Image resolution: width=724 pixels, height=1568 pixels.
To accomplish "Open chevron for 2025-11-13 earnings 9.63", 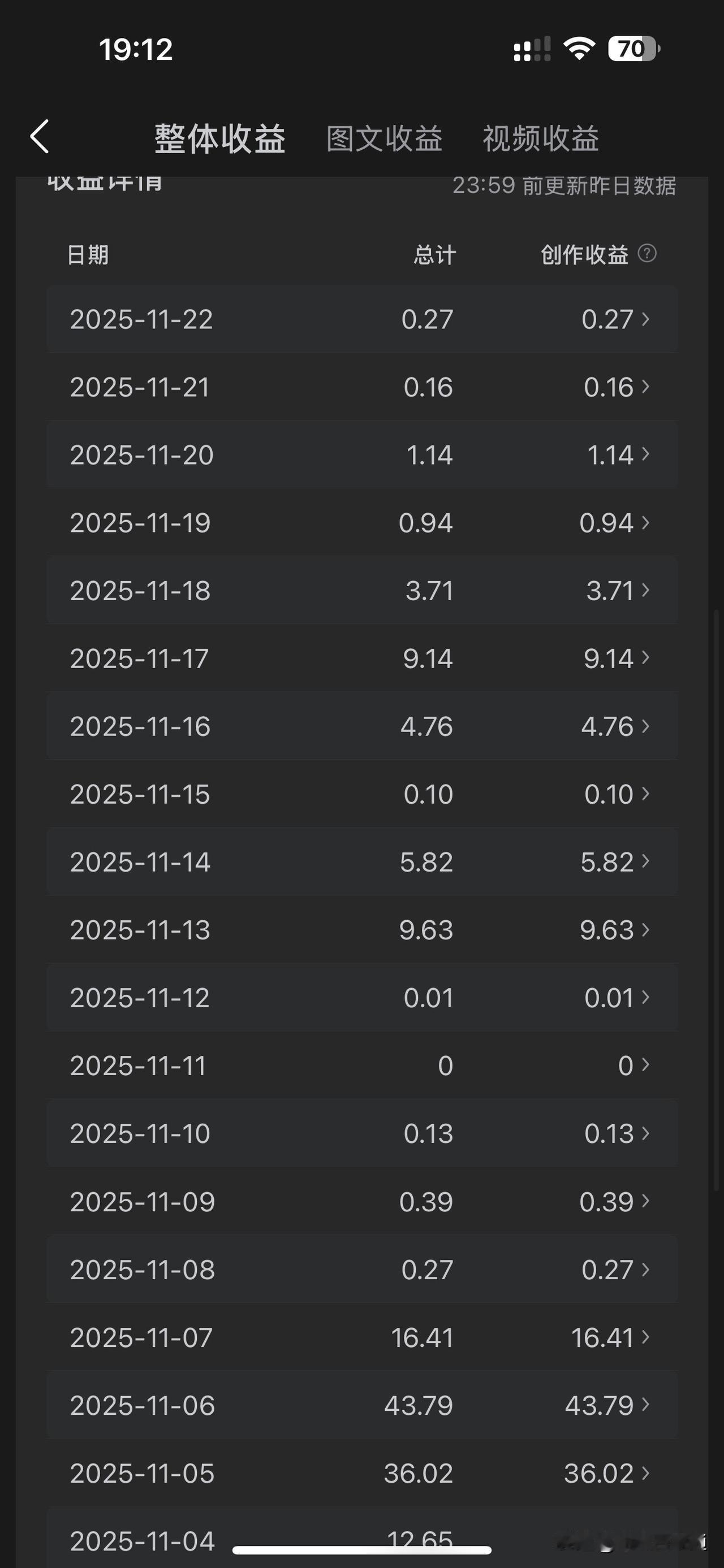I will pyautogui.click(x=645, y=929).
